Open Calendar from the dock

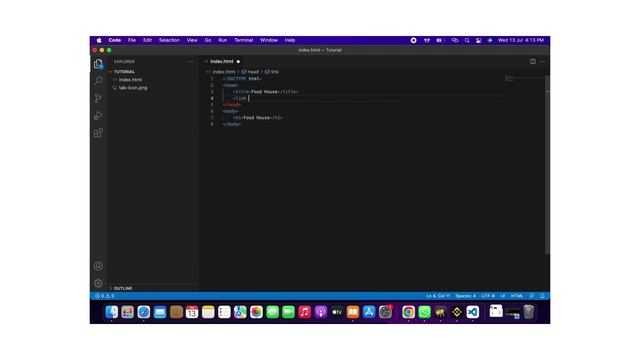[192, 312]
